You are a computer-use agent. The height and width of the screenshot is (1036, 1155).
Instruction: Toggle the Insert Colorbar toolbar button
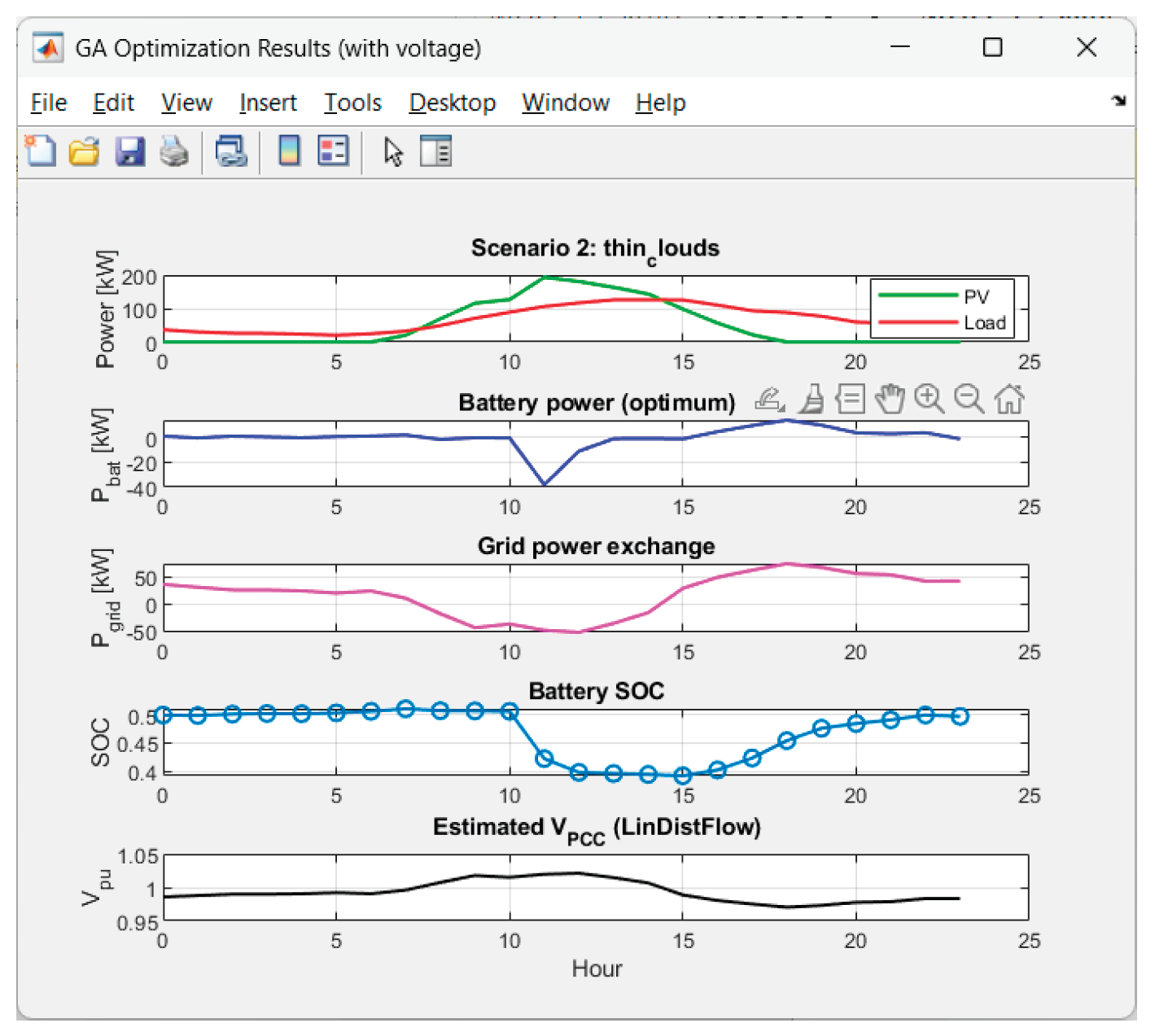(289, 151)
